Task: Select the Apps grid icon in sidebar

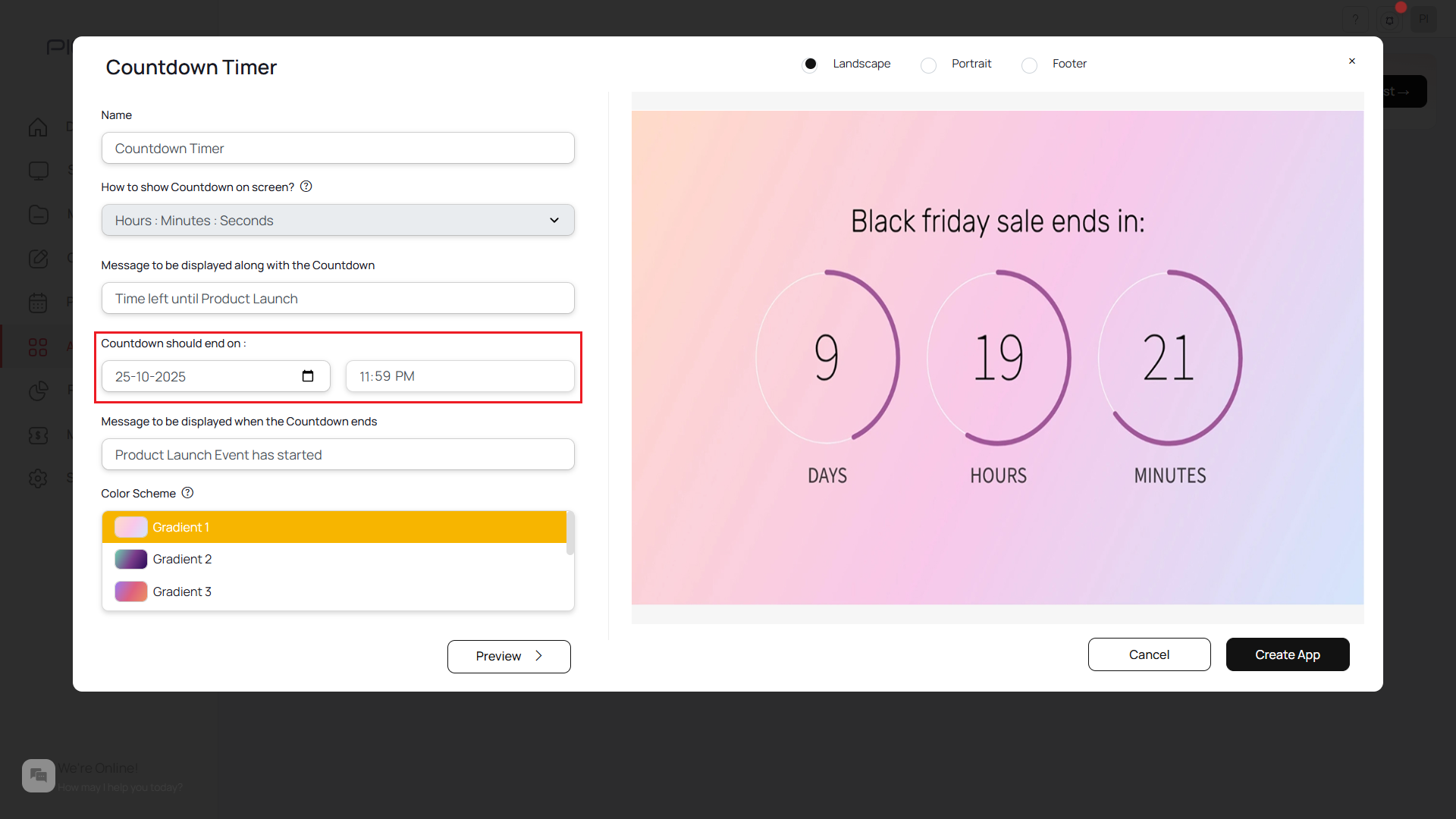Action: coord(38,347)
